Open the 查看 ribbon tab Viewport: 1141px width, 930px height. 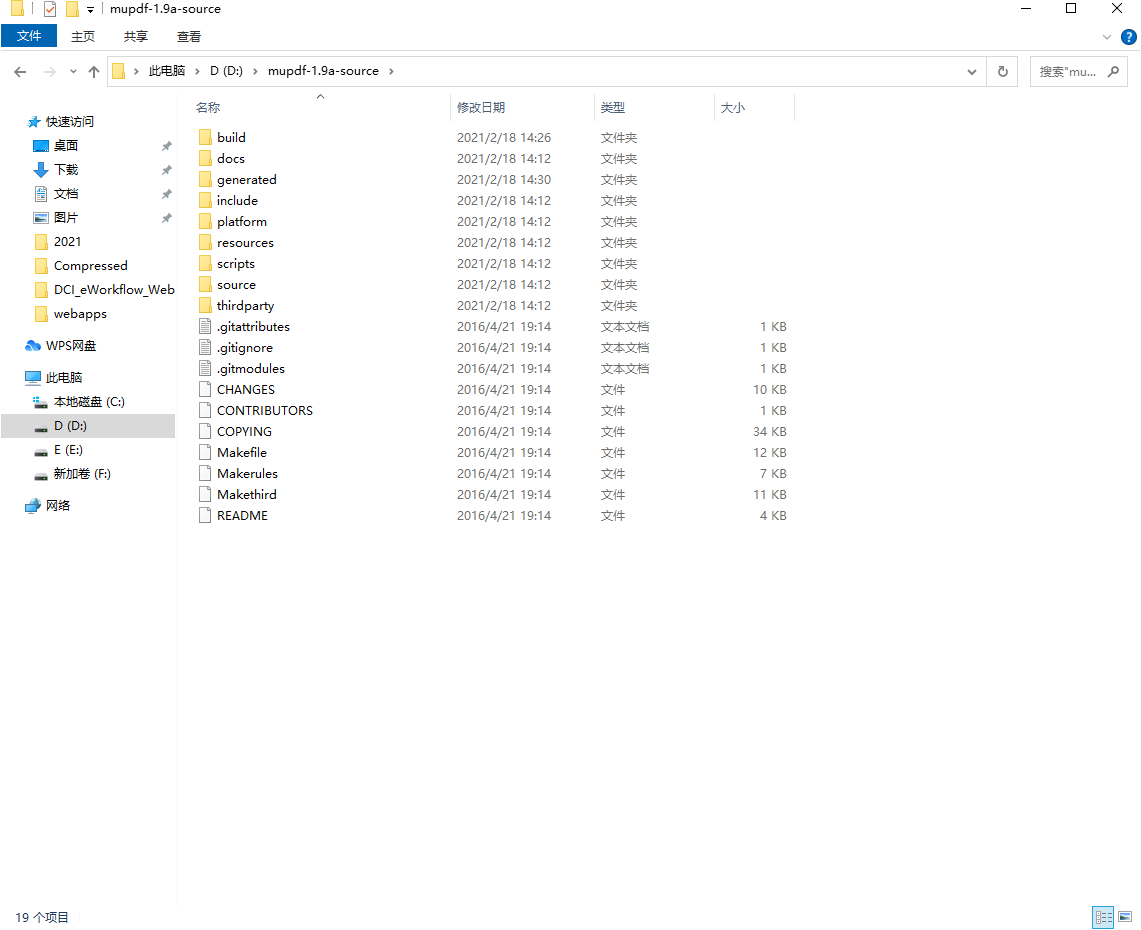point(189,36)
